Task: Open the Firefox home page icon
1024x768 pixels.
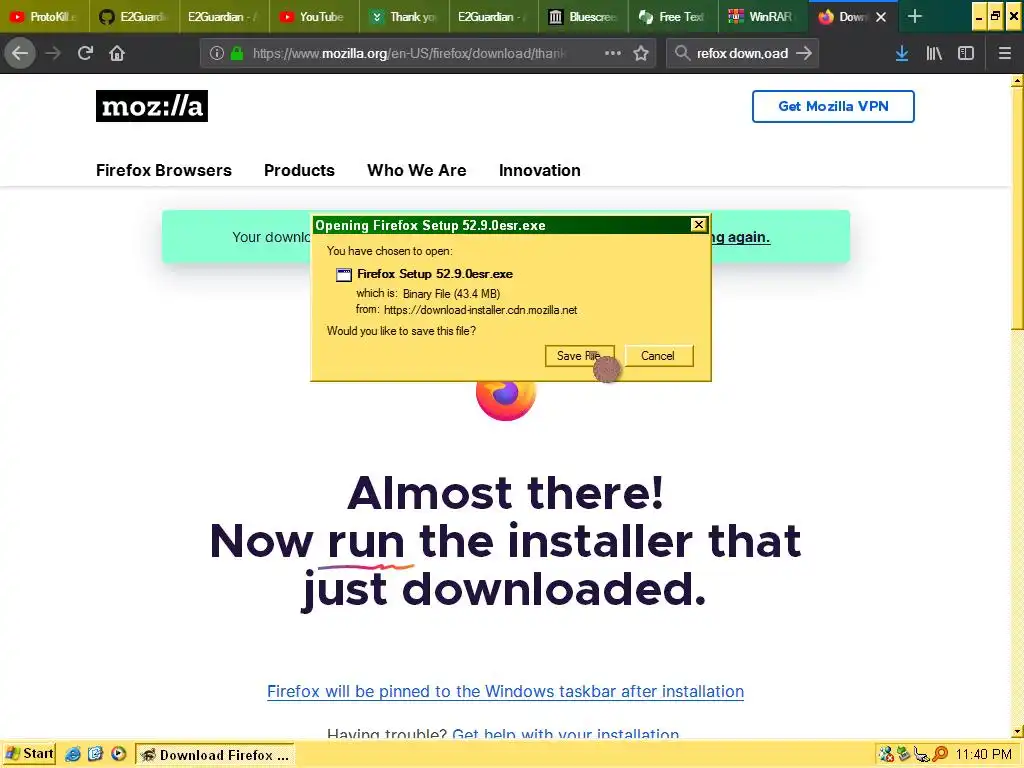Action: point(117,53)
